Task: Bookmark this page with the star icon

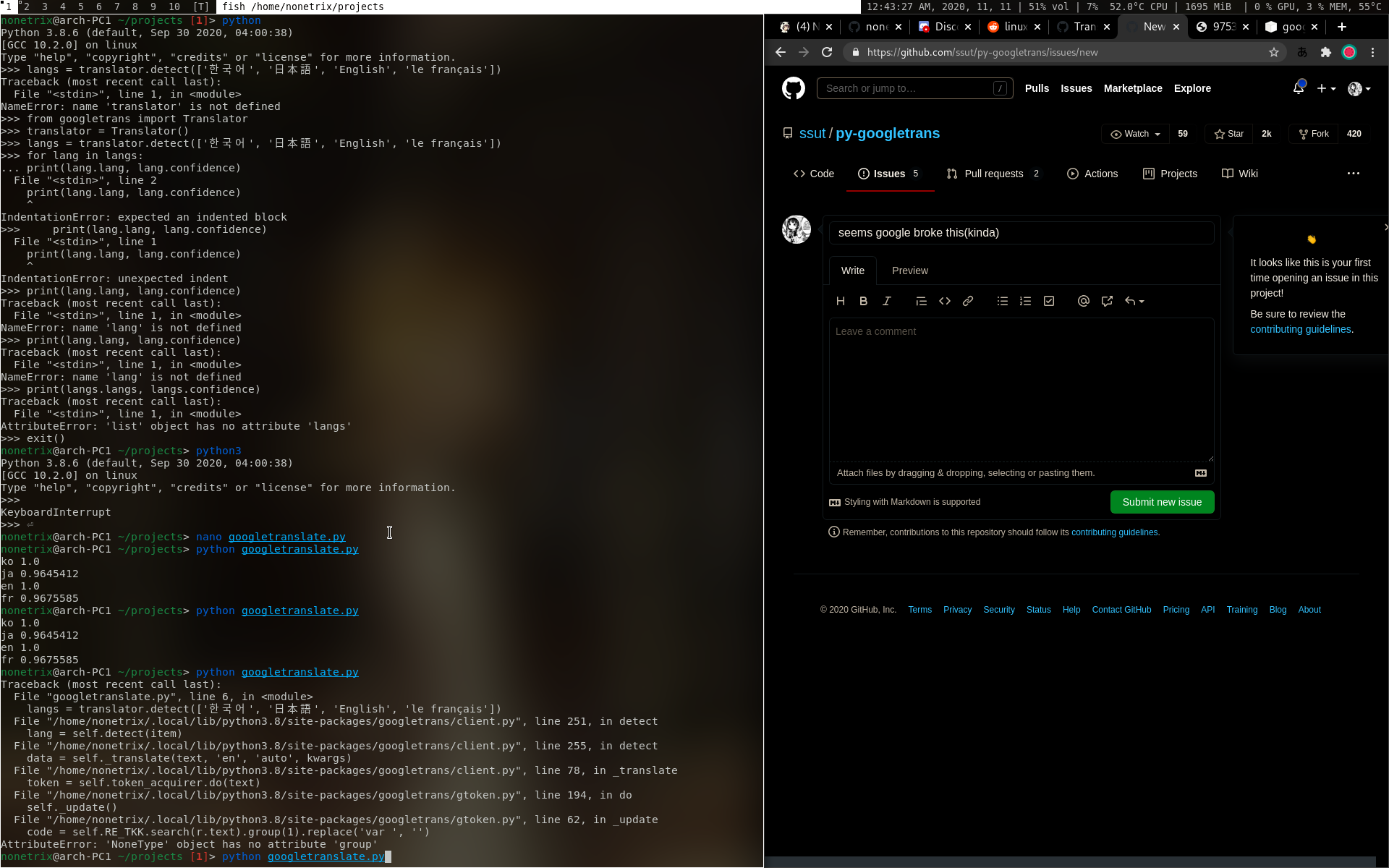Action: coord(1273,53)
